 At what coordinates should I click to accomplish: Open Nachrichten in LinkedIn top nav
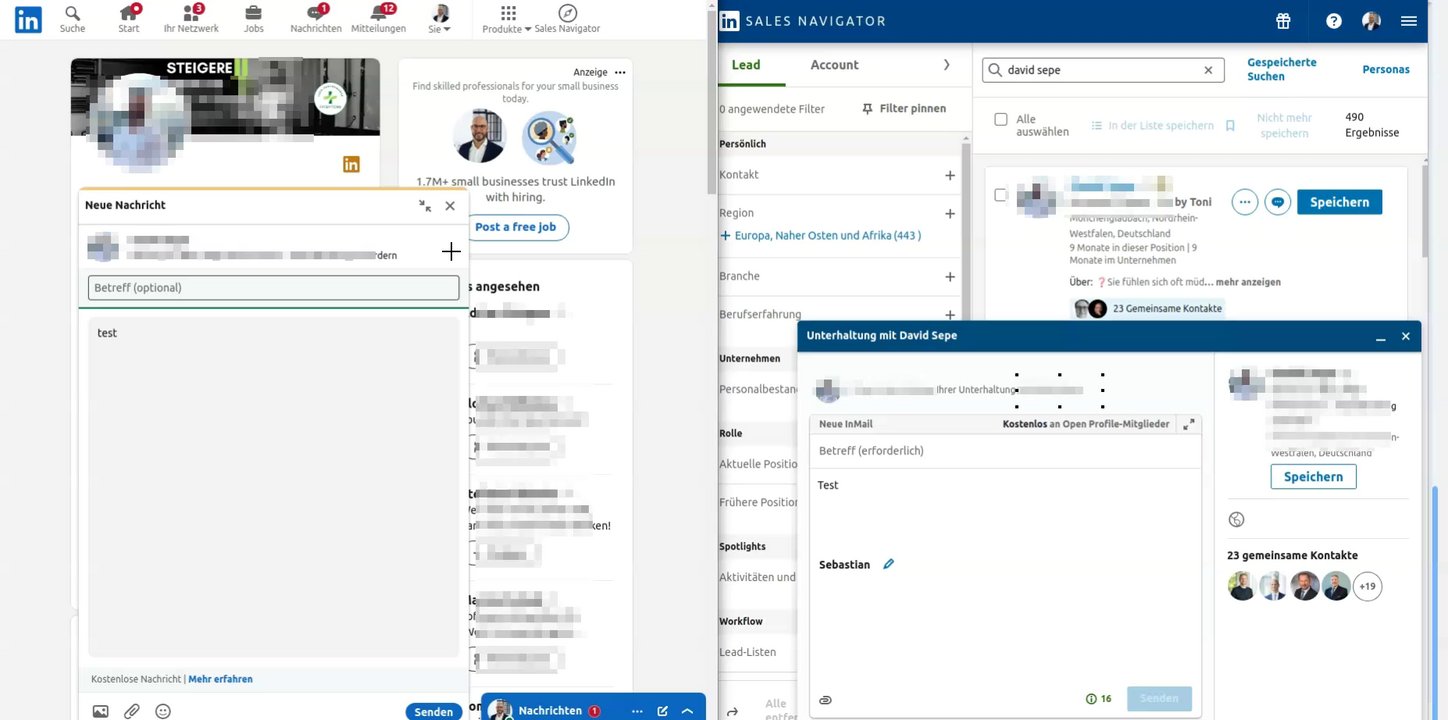tap(316, 19)
